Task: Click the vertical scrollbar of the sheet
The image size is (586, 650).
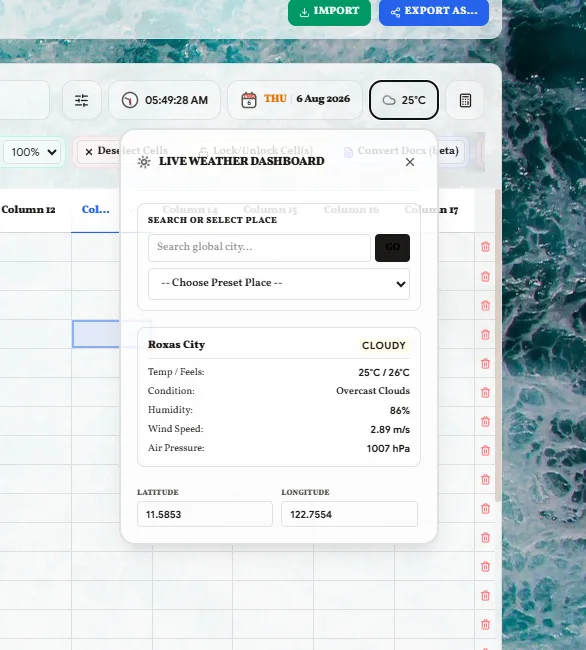Action: click(x=498, y=344)
